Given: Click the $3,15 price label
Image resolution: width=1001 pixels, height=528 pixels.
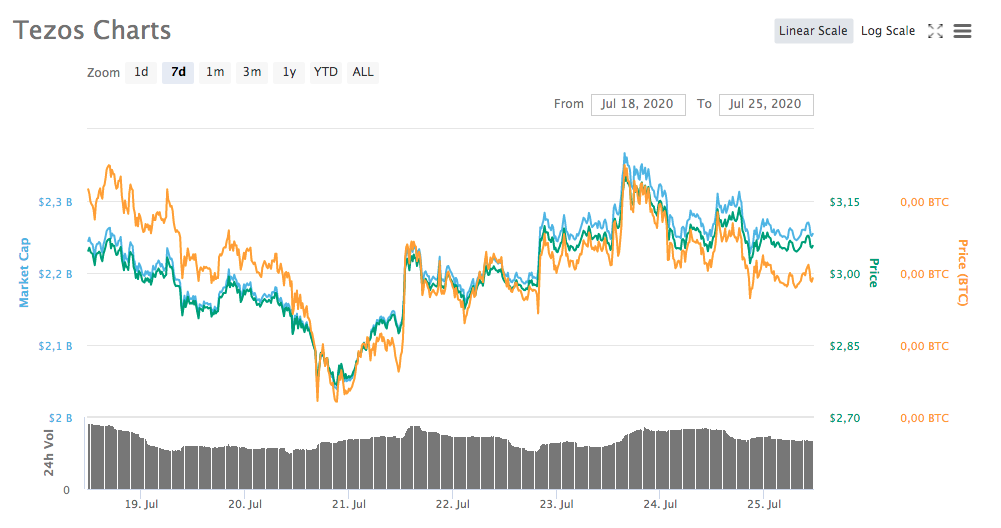Looking at the screenshot, I should [845, 202].
